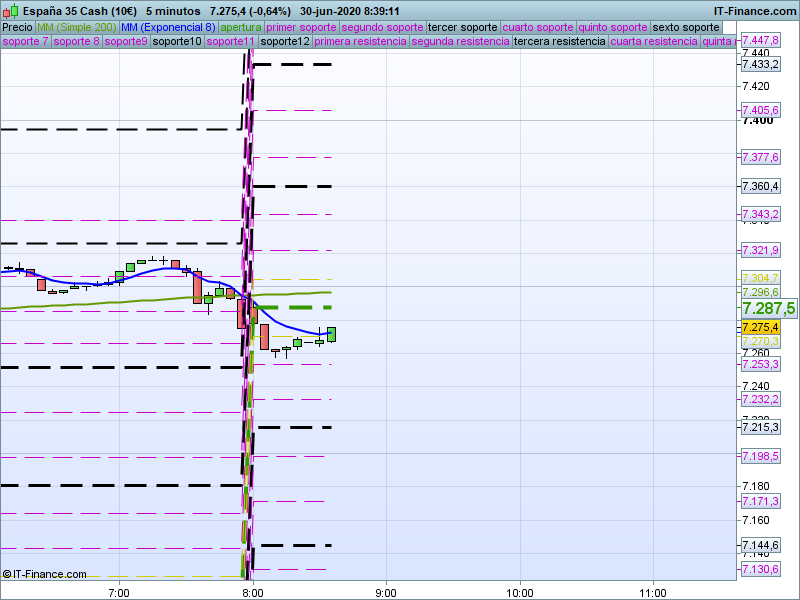Select the tercera resistencia label
The width and height of the screenshot is (800, 600).
pos(560,41)
